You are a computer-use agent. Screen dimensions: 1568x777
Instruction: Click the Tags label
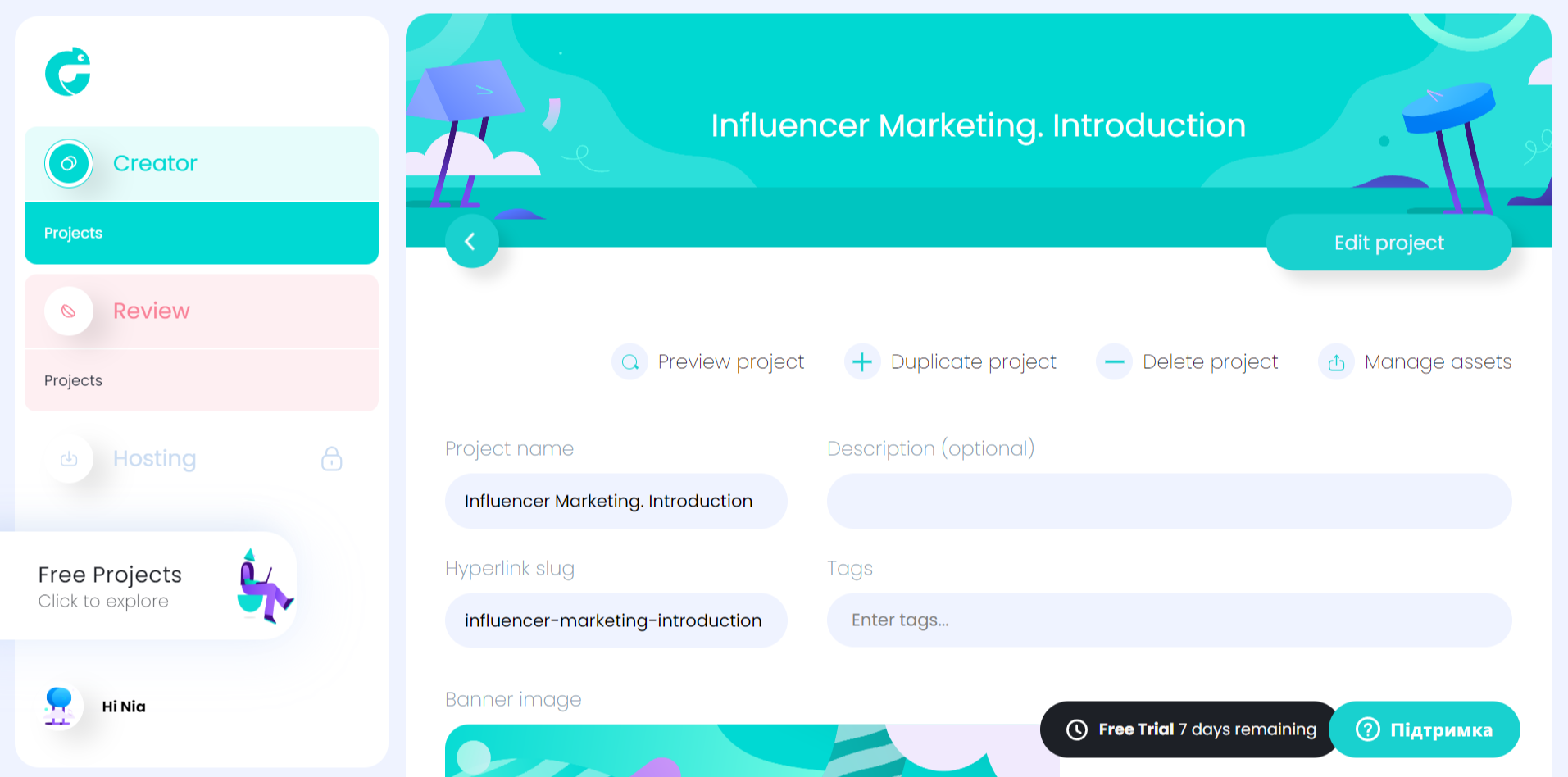[x=850, y=569]
